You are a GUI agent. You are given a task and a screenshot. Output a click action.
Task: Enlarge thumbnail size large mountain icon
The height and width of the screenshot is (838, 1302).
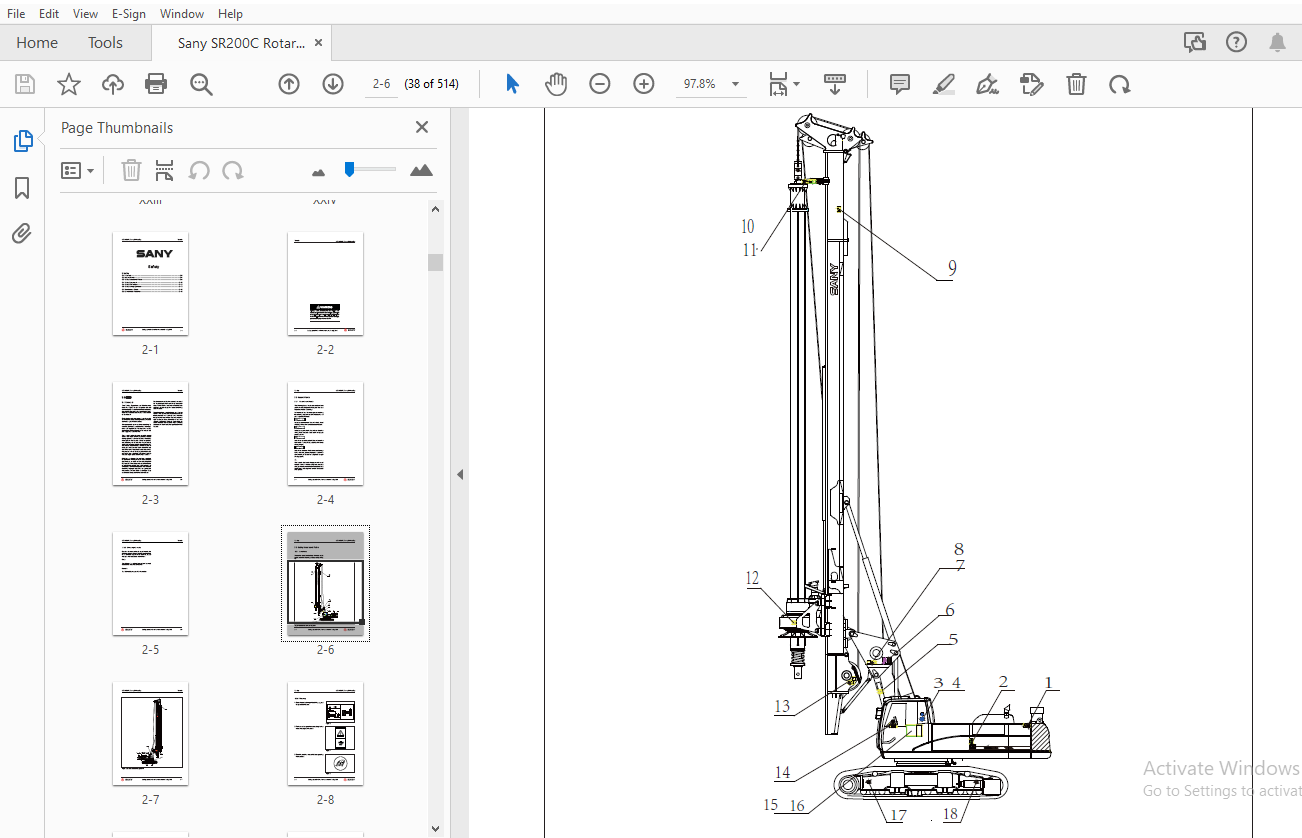421,170
